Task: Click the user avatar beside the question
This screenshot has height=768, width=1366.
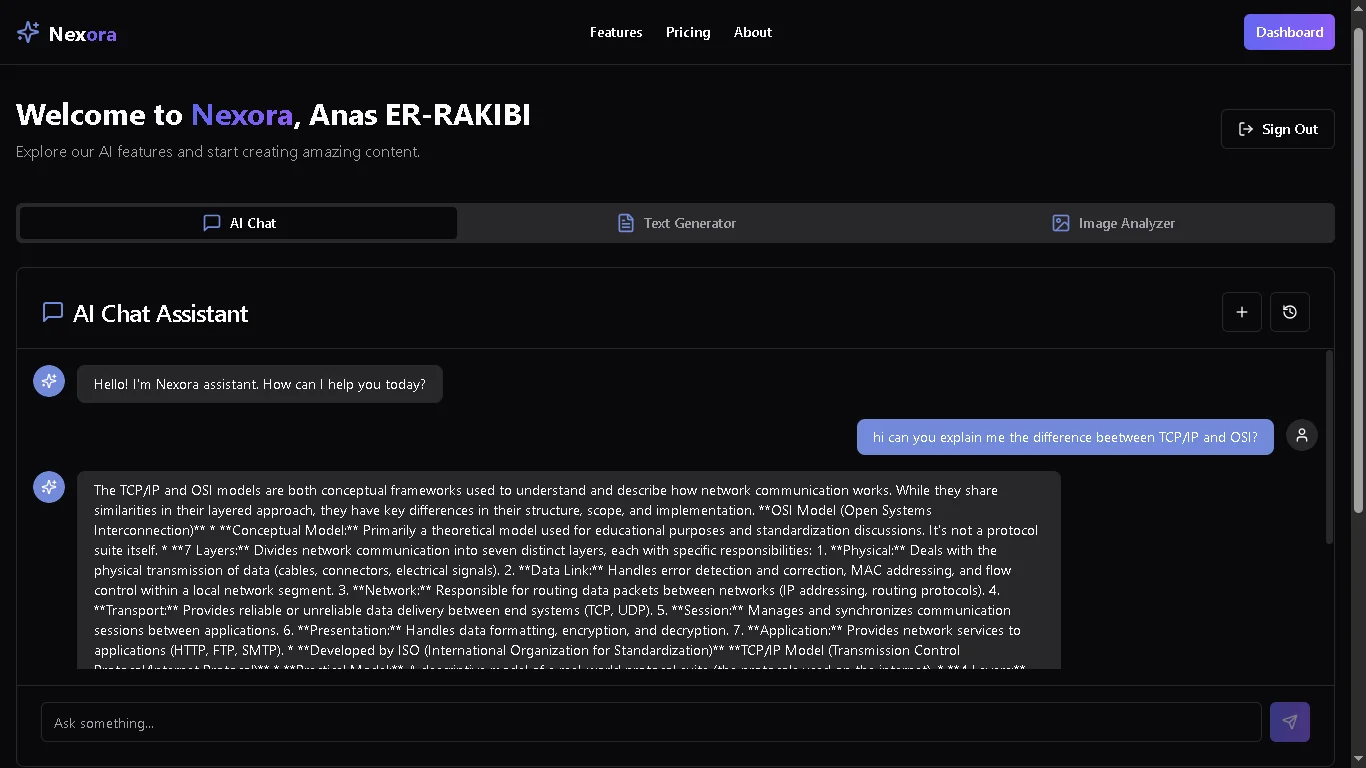Action: click(x=1301, y=435)
